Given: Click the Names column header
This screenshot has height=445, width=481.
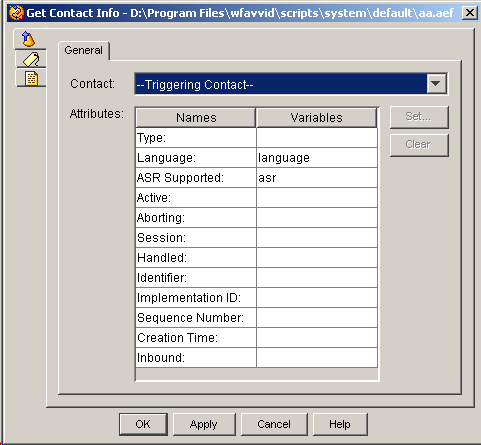Looking at the screenshot, I should pyautogui.click(x=196, y=118).
